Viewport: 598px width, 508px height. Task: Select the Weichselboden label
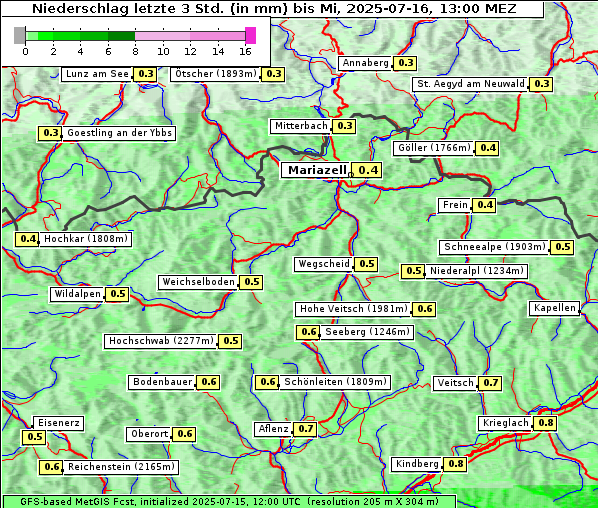point(198,282)
